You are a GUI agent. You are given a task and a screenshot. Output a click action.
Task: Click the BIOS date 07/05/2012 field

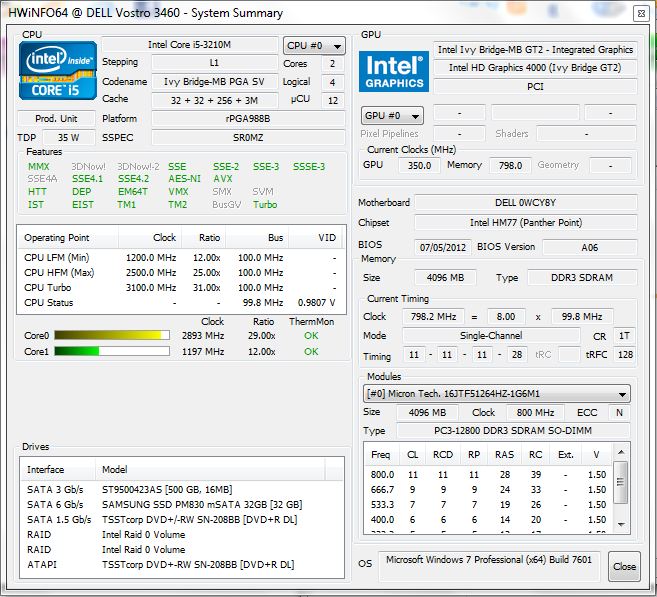443,247
